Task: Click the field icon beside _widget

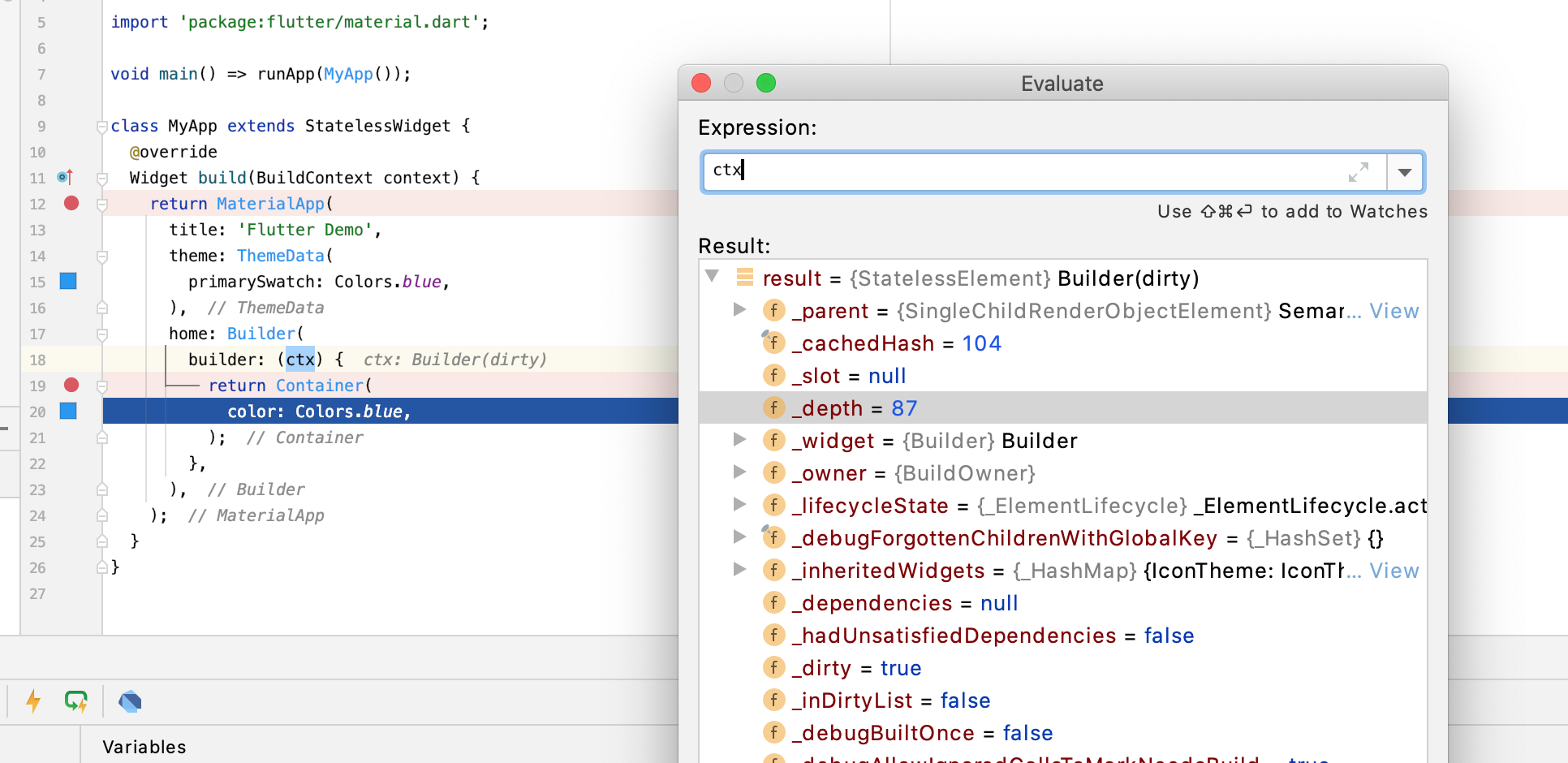Action: point(774,440)
